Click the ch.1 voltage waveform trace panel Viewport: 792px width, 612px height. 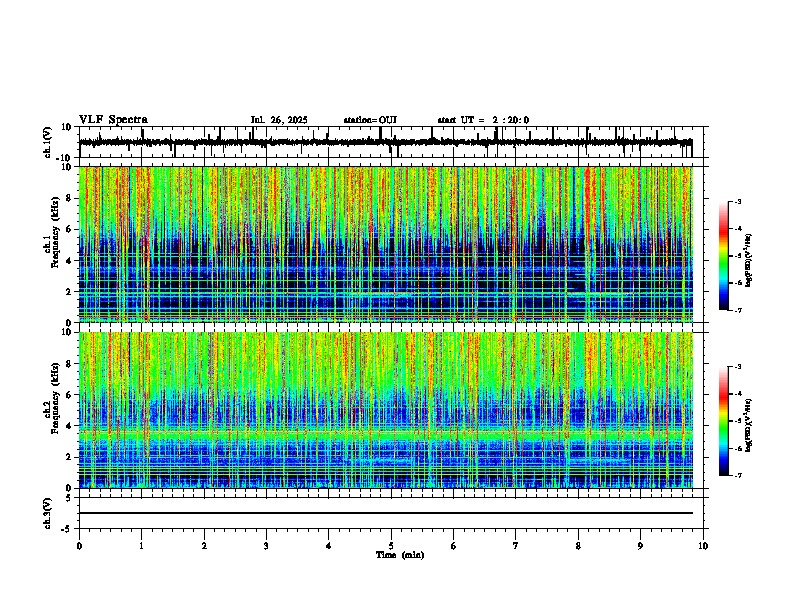coord(391,142)
